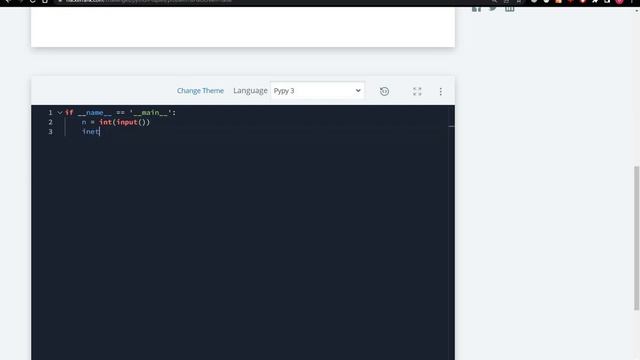Open the Language dropdown showing Pypy 3

[x=317, y=91]
